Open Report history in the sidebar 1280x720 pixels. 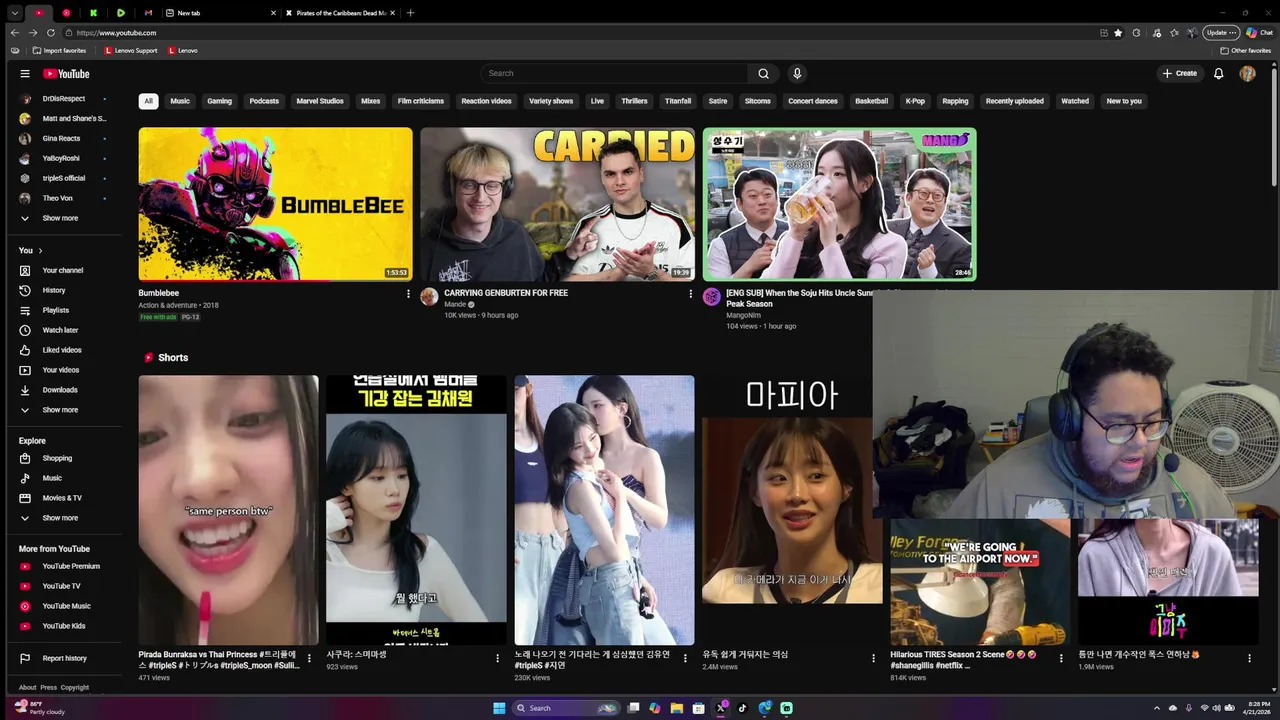(64, 658)
